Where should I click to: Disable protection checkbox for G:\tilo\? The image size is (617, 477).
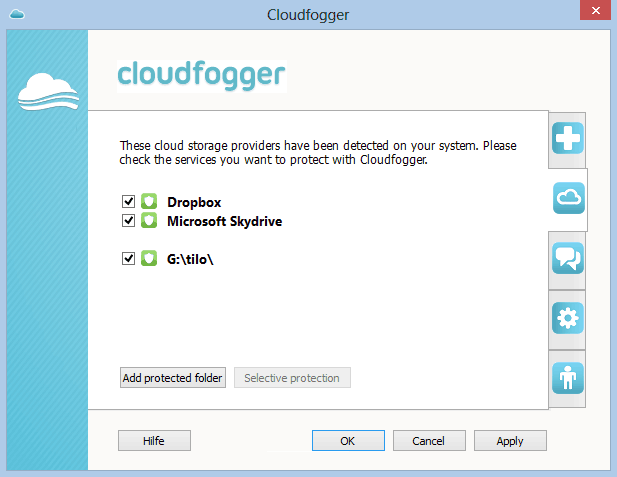pos(127,258)
